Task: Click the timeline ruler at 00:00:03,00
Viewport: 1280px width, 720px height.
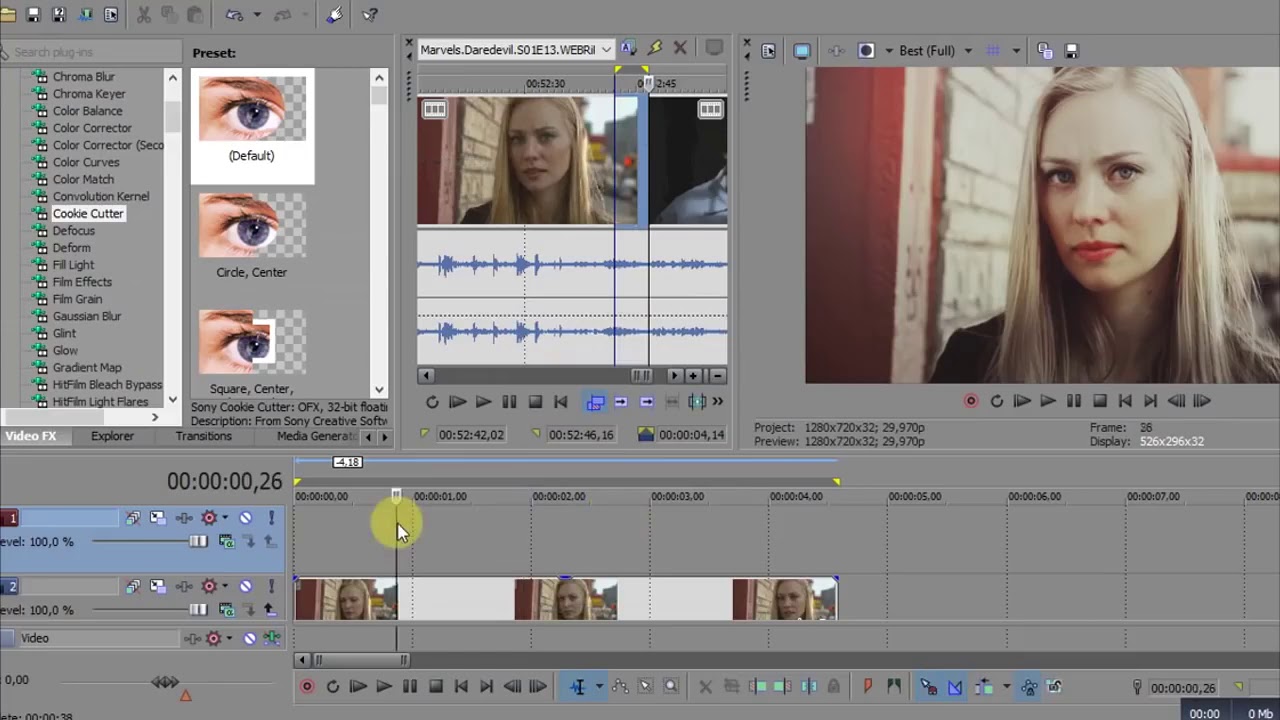Action: [x=678, y=496]
